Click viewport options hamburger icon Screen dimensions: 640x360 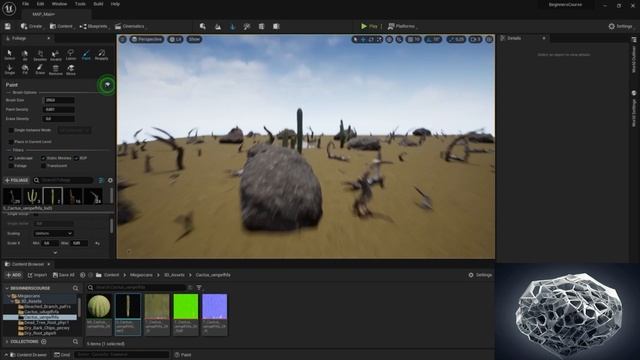click(122, 39)
